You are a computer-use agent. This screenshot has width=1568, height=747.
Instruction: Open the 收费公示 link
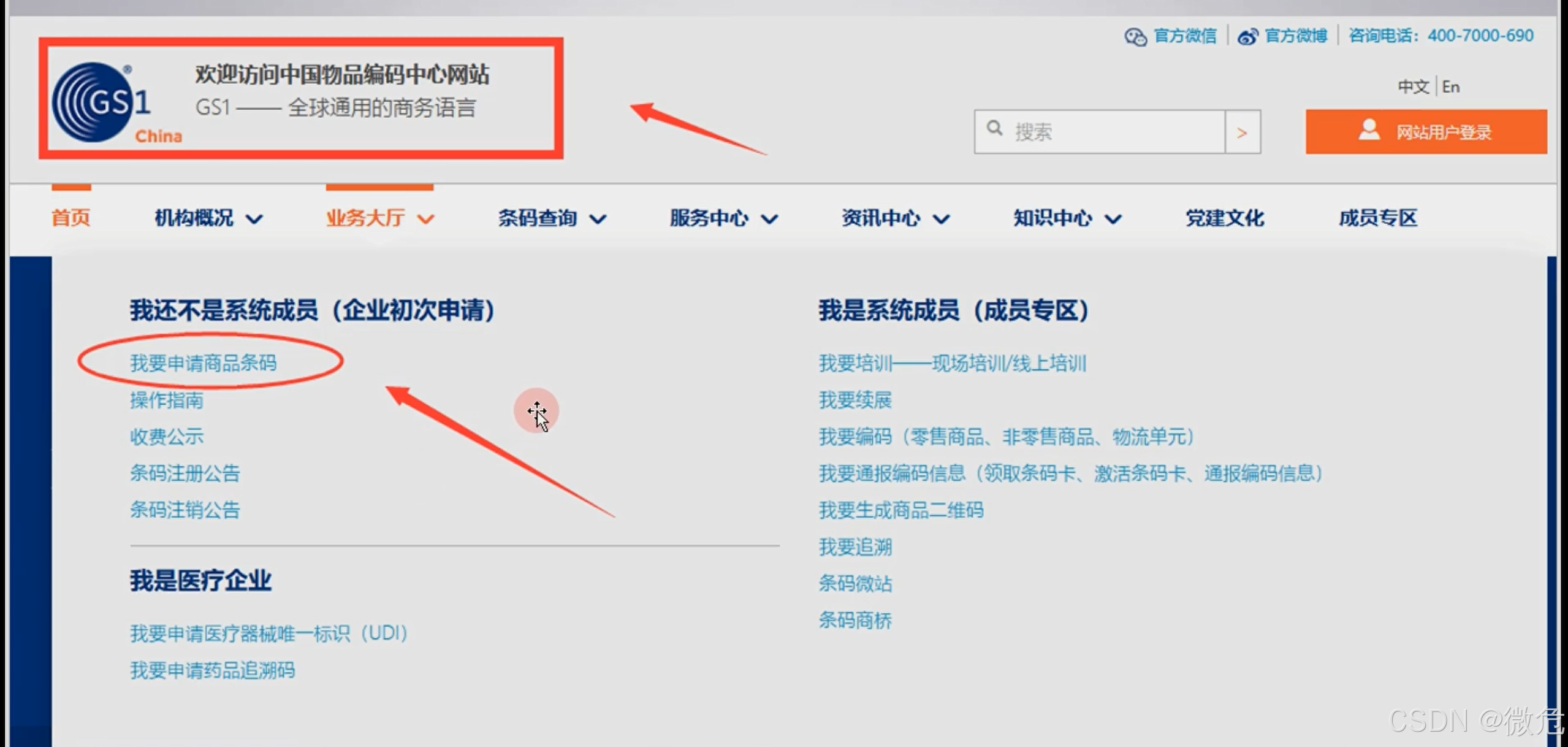point(167,437)
